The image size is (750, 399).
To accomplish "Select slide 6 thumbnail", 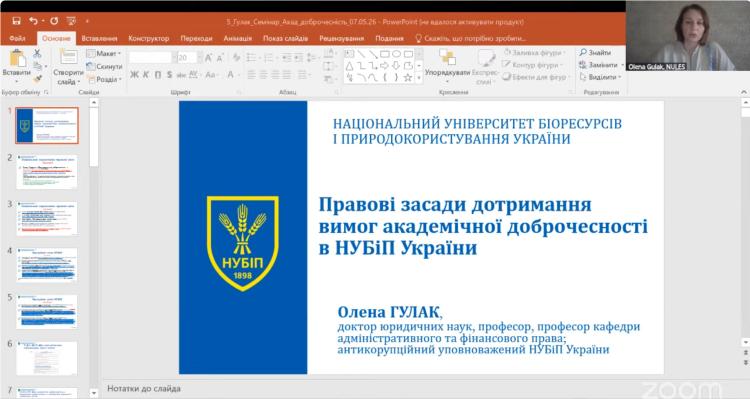I will (x=46, y=358).
